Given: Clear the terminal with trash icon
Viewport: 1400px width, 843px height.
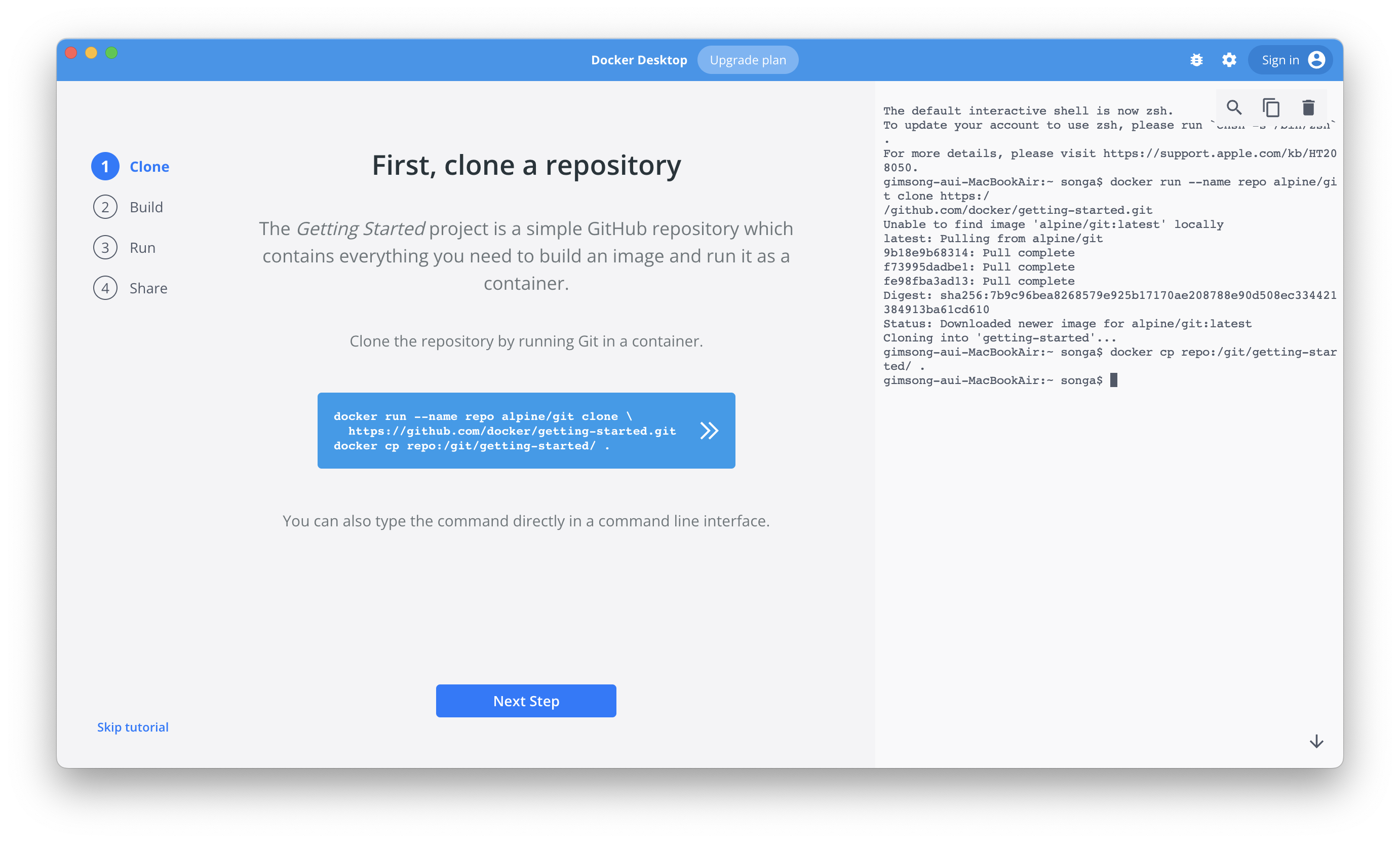Looking at the screenshot, I should point(1308,107).
